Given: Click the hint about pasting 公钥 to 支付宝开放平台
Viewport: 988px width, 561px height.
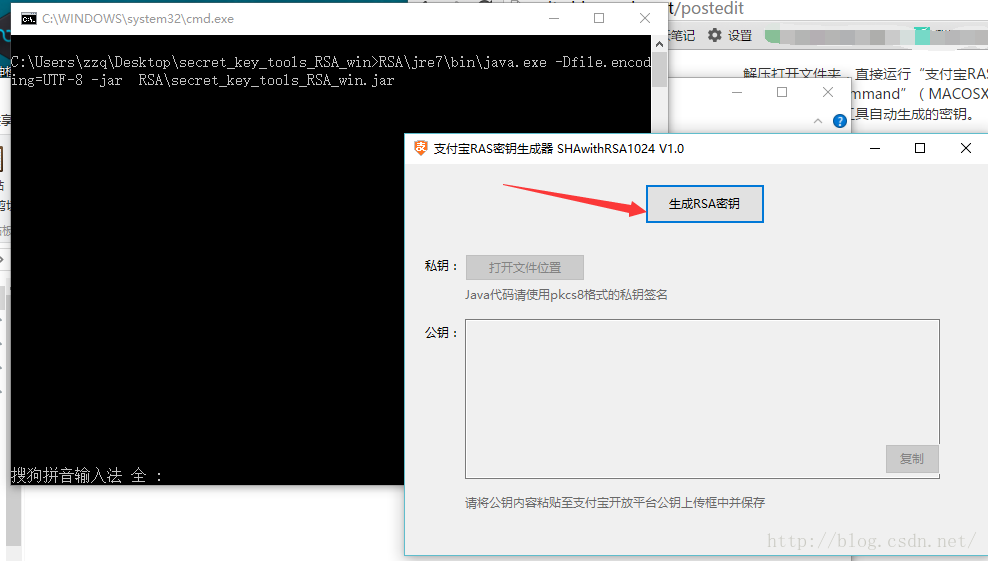Looking at the screenshot, I should [x=615, y=502].
